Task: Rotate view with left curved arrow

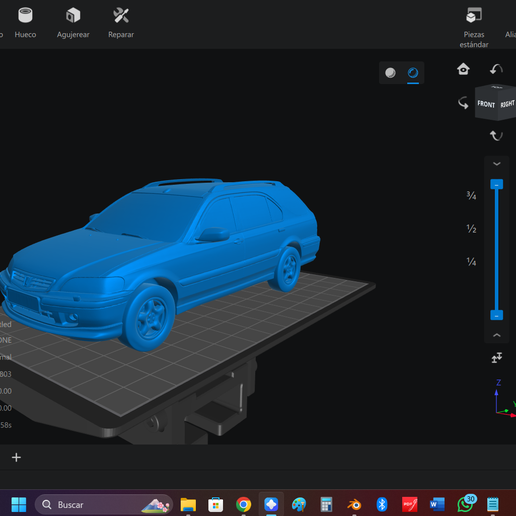Action: pos(463,103)
